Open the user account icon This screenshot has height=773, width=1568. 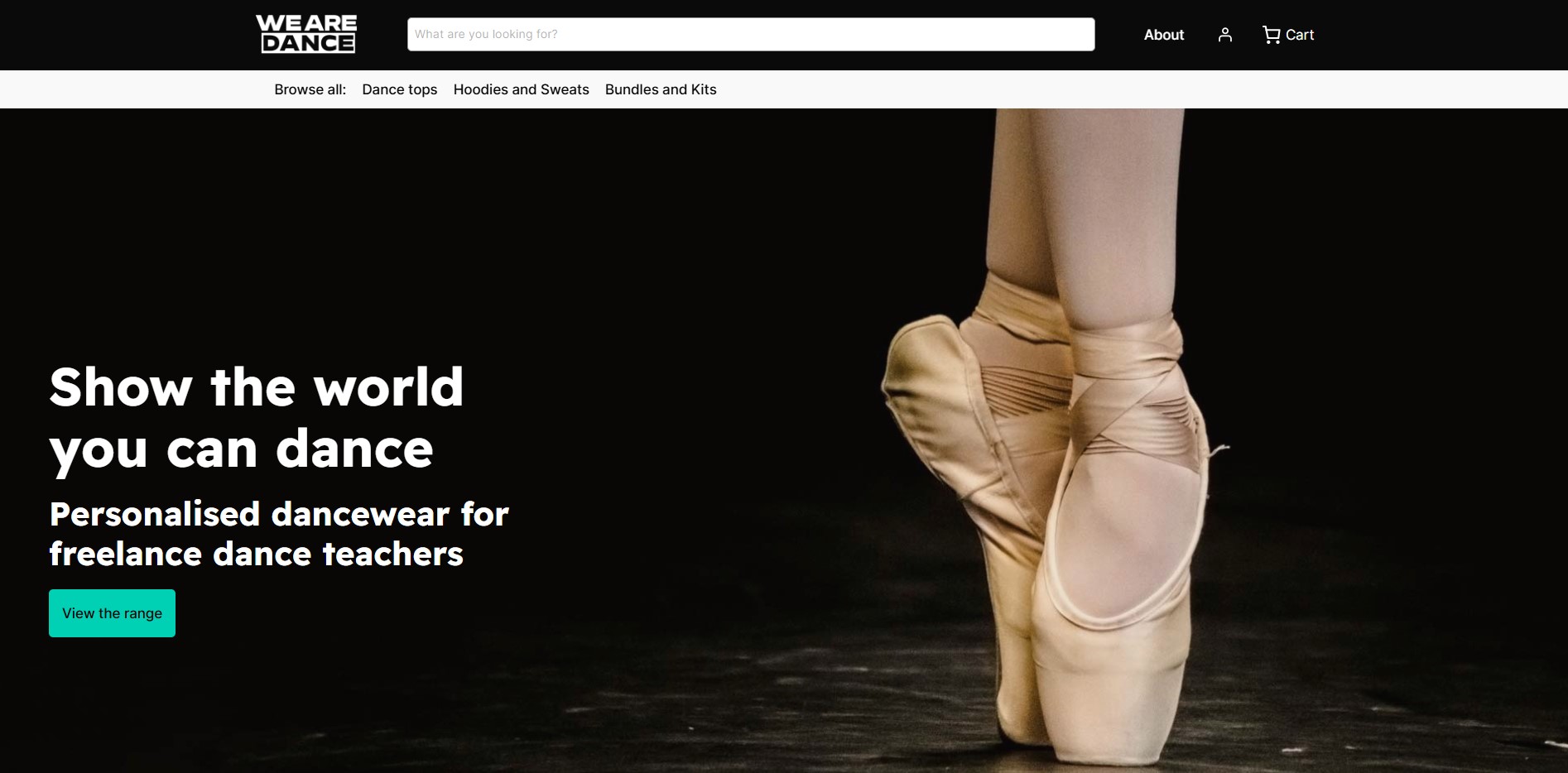[x=1225, y=35]
